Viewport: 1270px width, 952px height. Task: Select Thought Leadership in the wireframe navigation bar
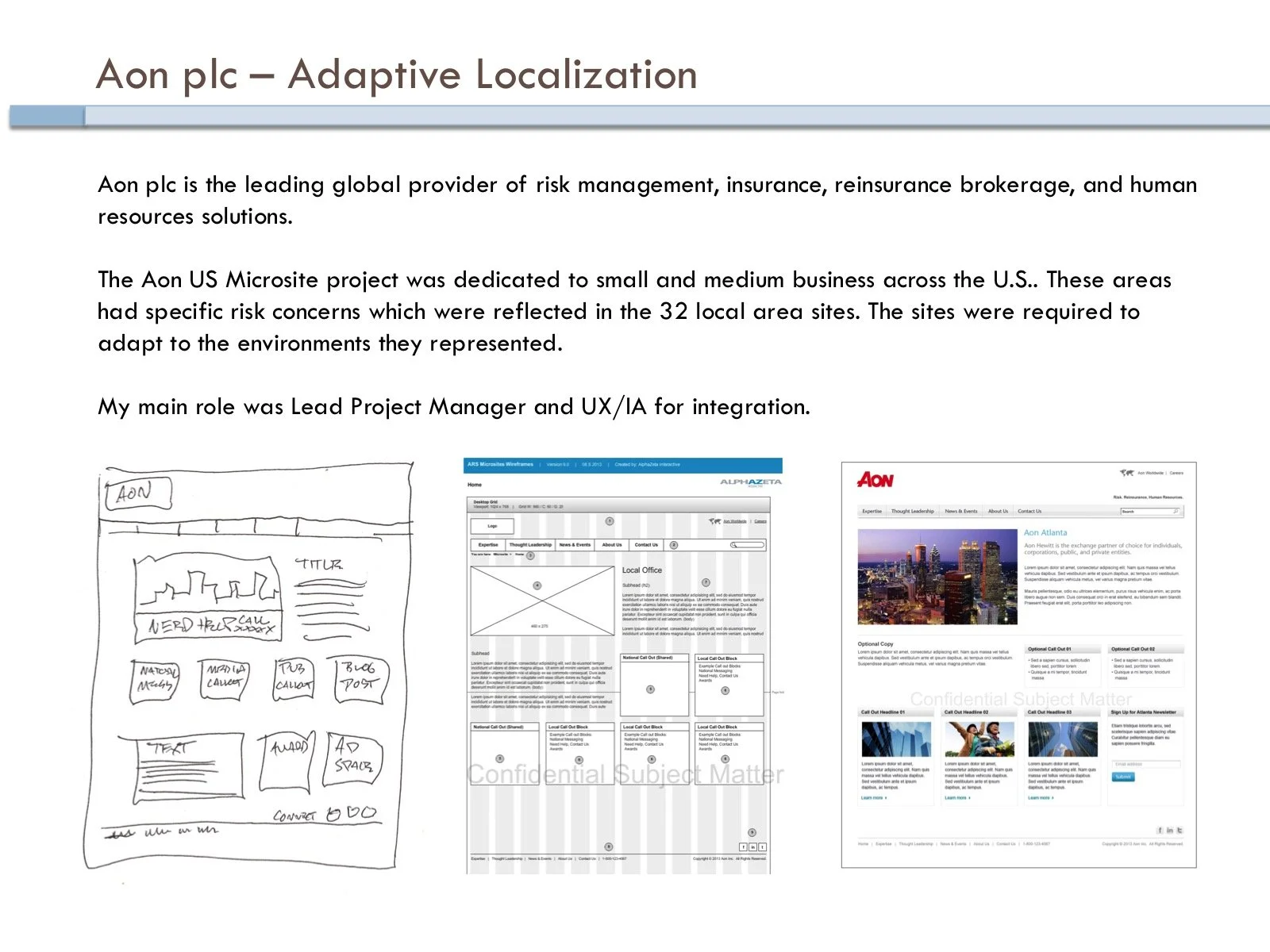coord(530,545)
